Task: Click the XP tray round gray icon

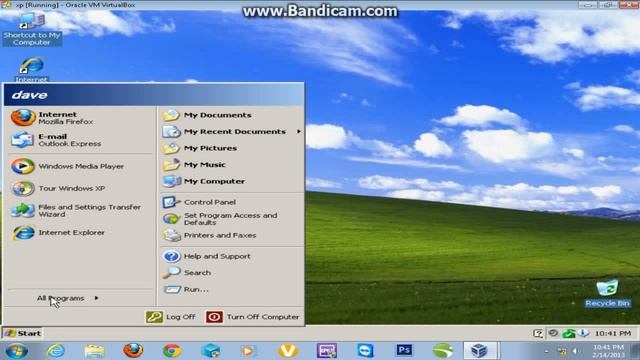Action: point(553,333)
